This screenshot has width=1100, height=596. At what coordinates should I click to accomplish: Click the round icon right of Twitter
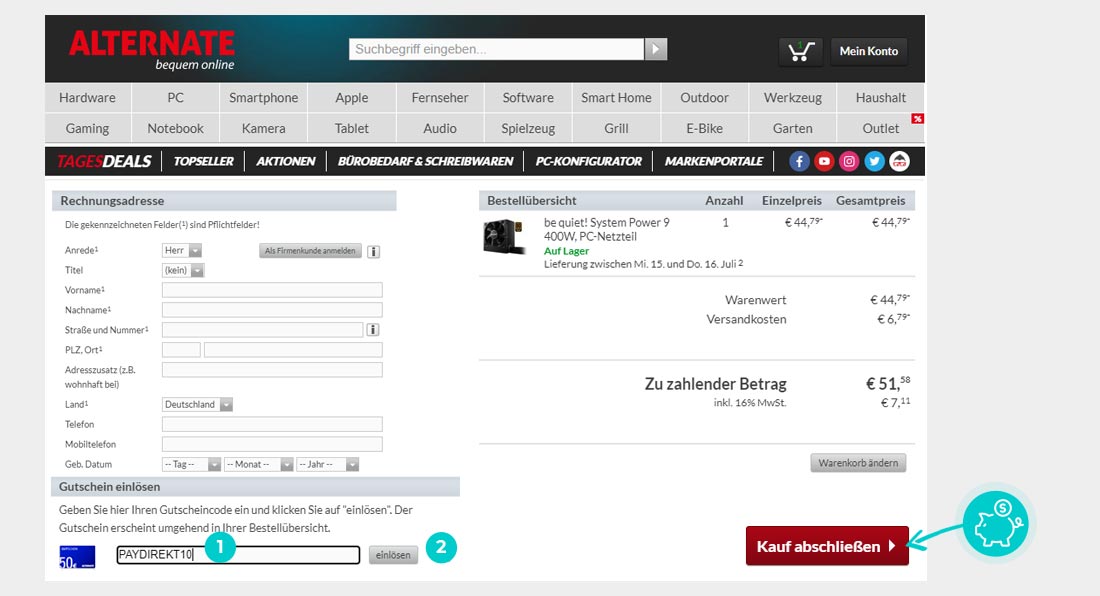click(899, 161)
